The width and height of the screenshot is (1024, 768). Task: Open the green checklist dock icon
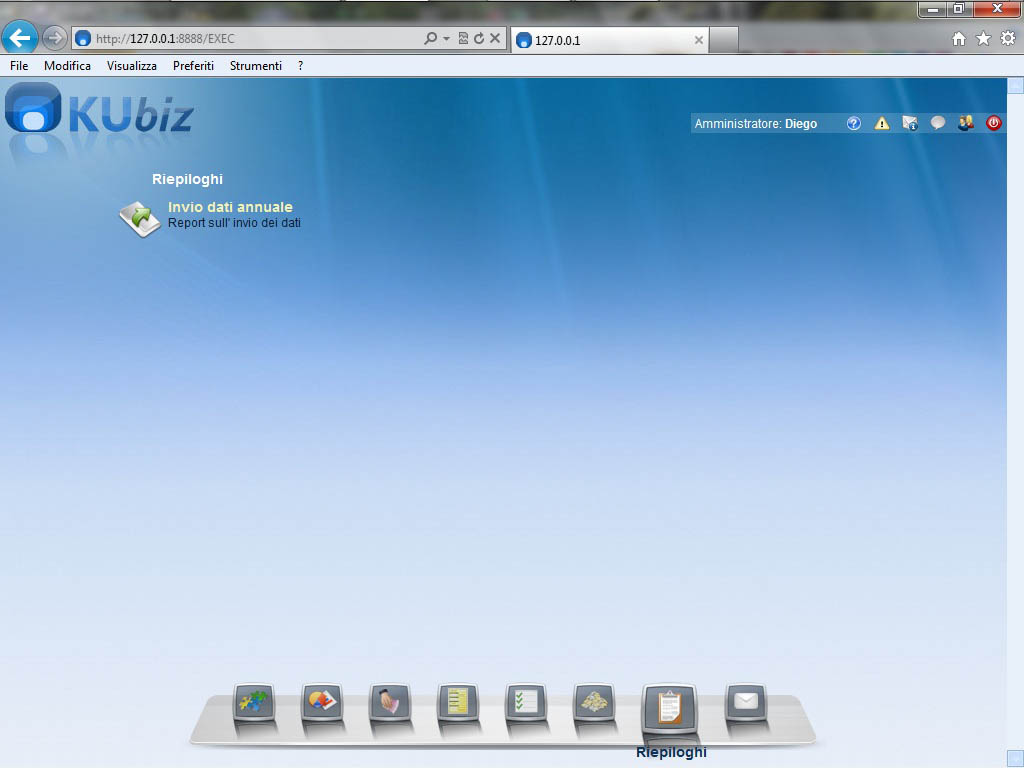(526, 702)
